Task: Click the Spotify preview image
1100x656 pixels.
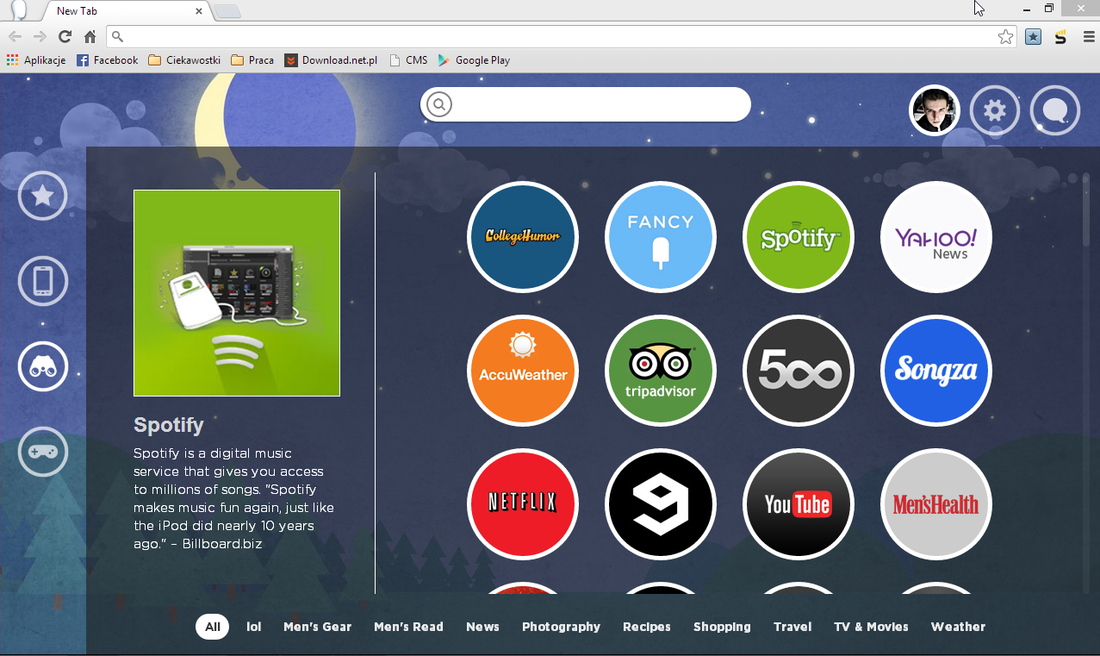Action: (x=236, y=293)
